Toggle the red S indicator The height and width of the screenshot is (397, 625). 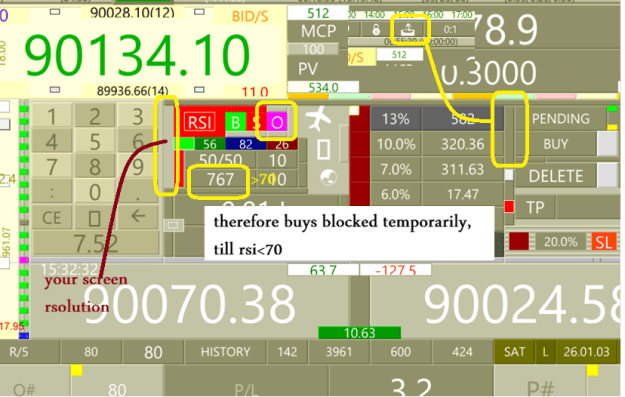tap(256, 122)
